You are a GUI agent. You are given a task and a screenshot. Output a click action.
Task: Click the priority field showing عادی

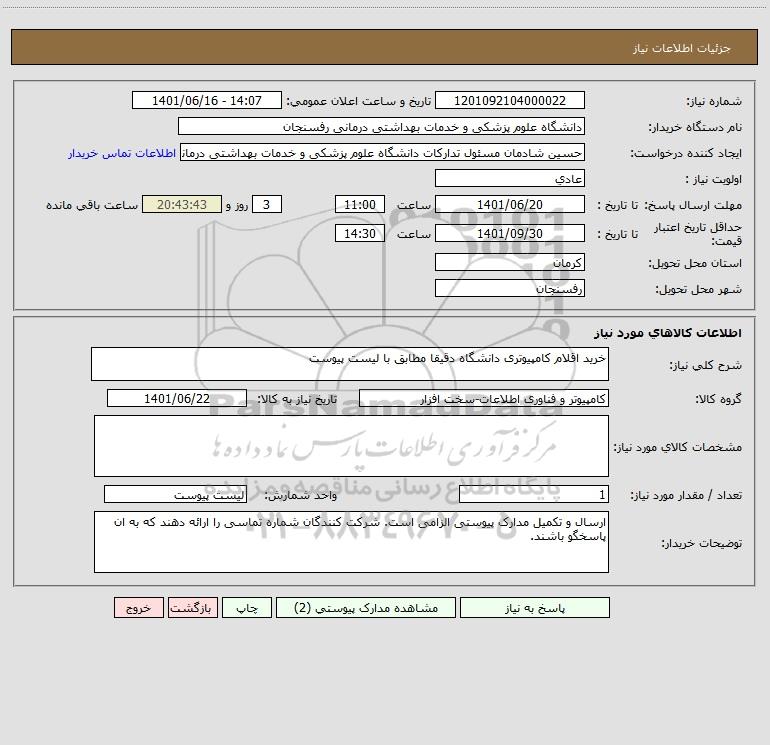(510, 178)
